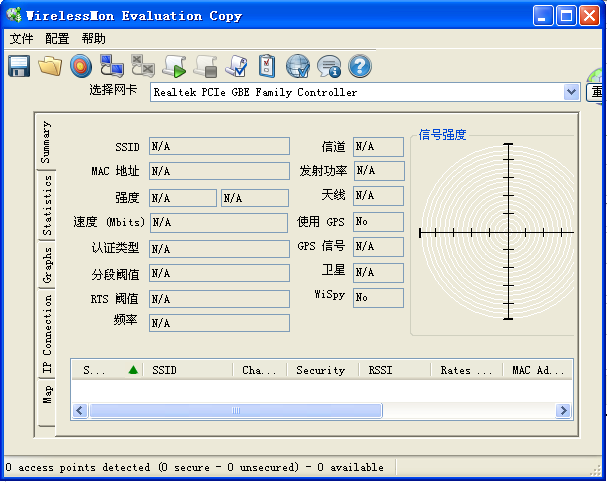Click the 天线 value field
Image resolution: width=607 pixels, height=482 pixels.
tap(378, 196)
